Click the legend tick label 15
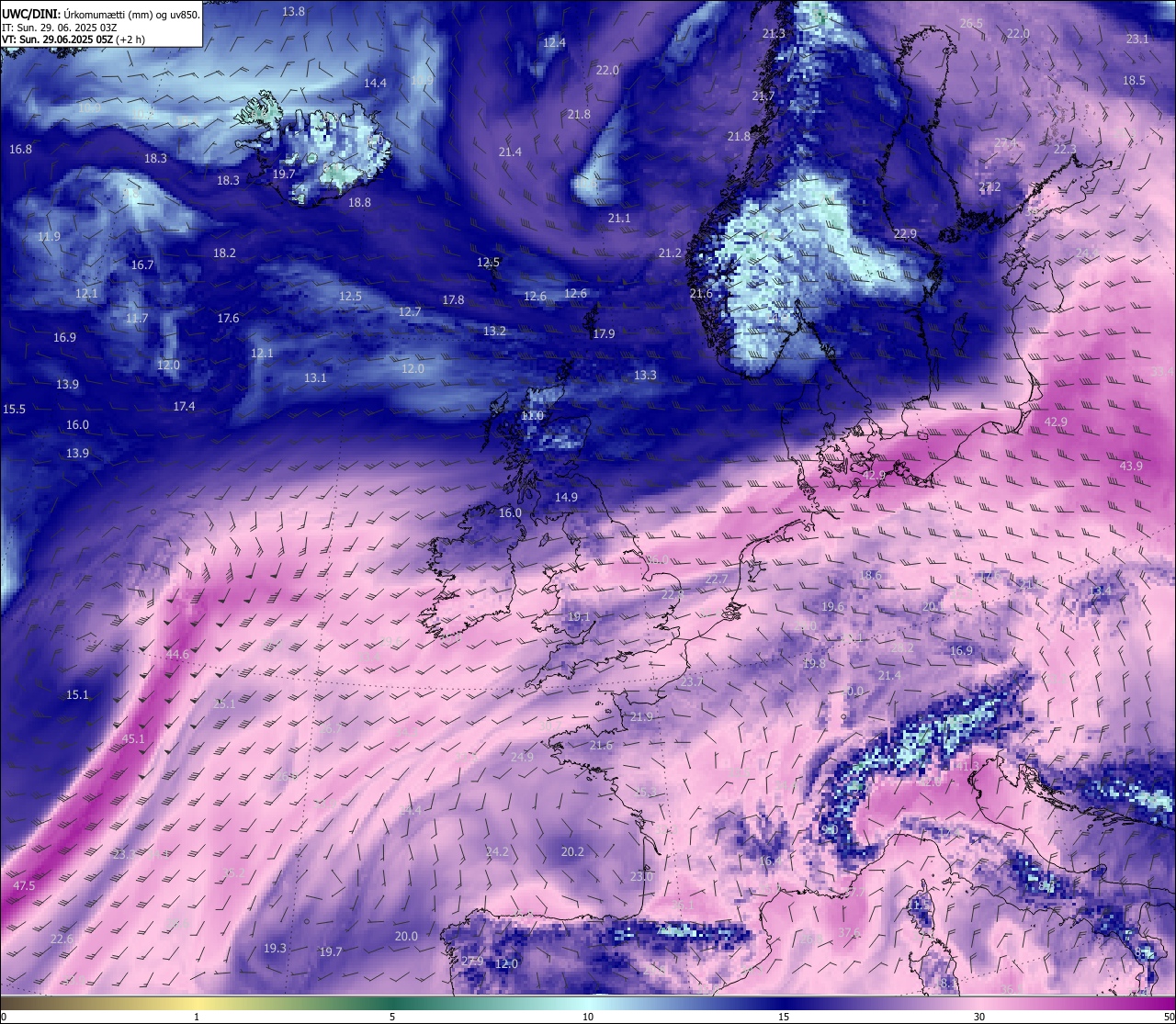 pos(784,1017)
